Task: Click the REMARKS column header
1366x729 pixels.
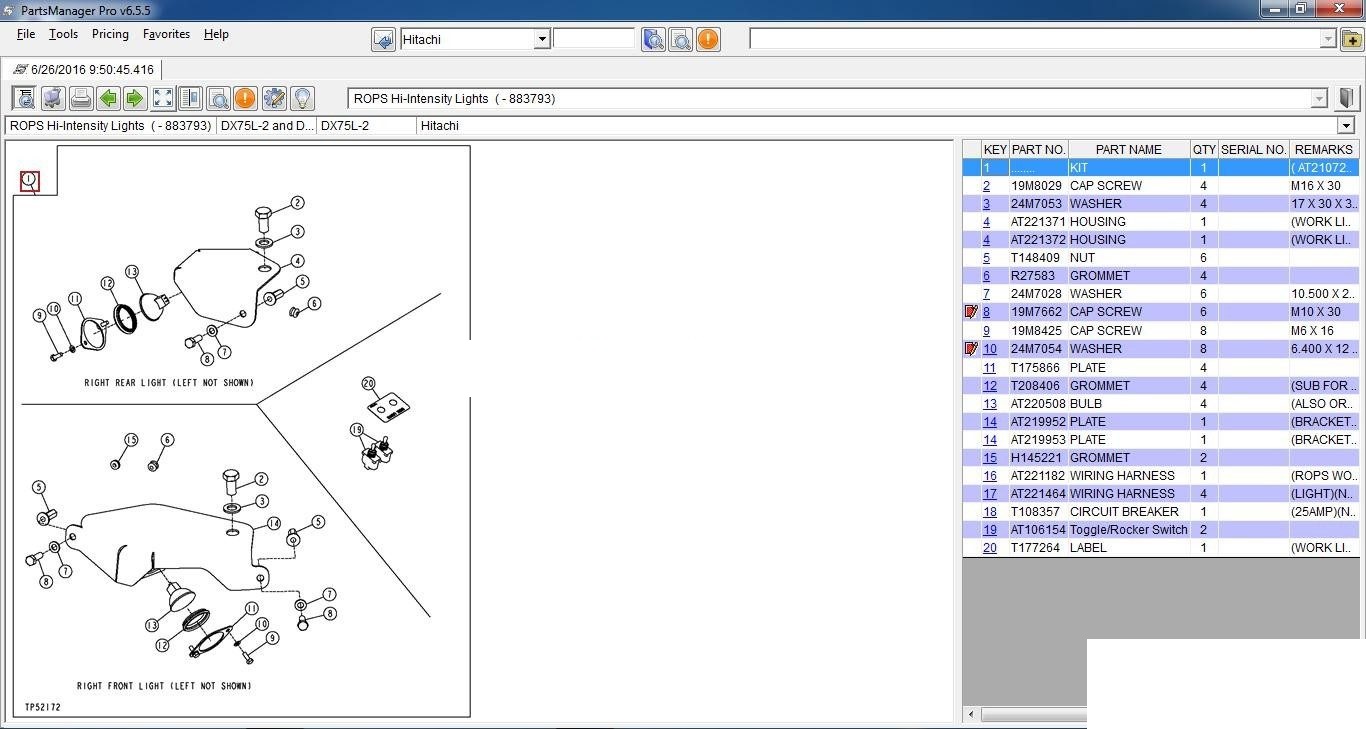Action: pos(1323,149)
